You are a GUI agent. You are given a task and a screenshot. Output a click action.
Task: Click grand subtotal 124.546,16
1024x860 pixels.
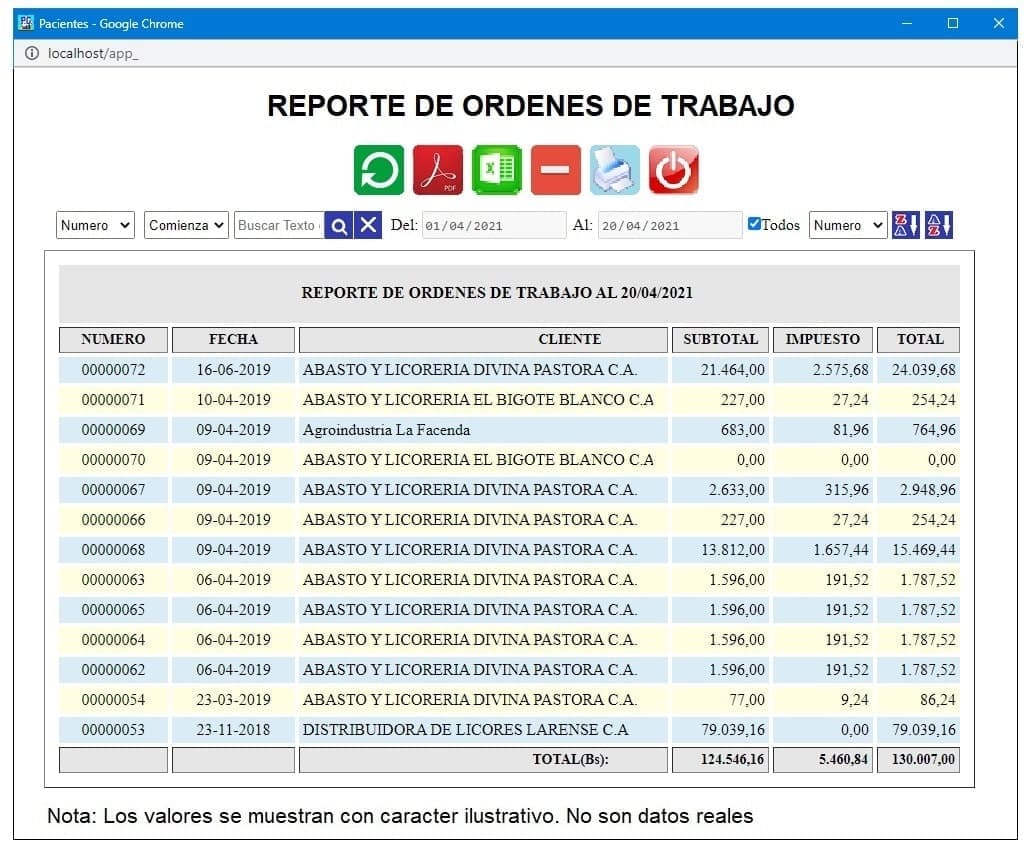tap(732, 759)
